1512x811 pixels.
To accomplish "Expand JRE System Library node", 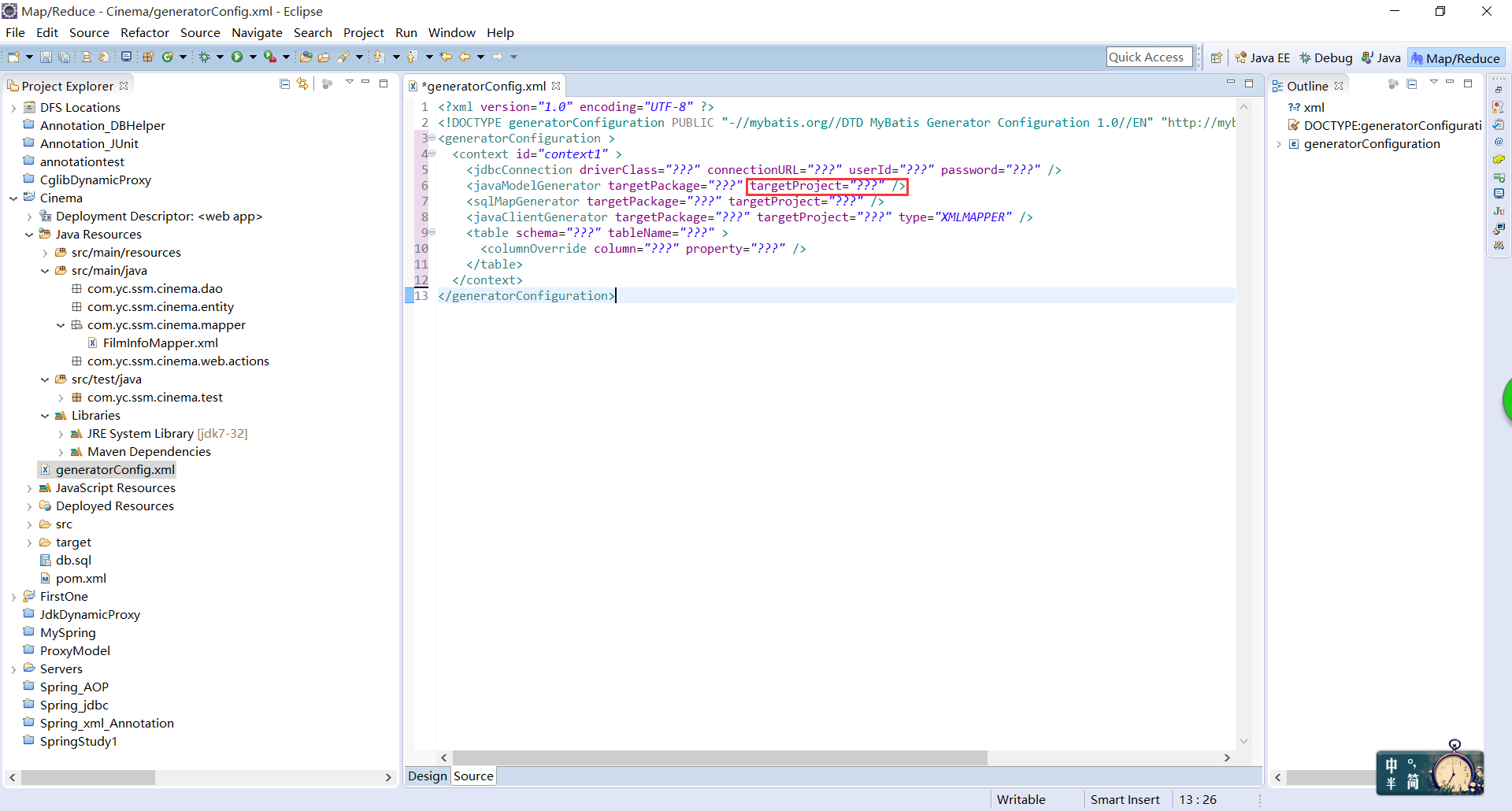I will [61, 434].
